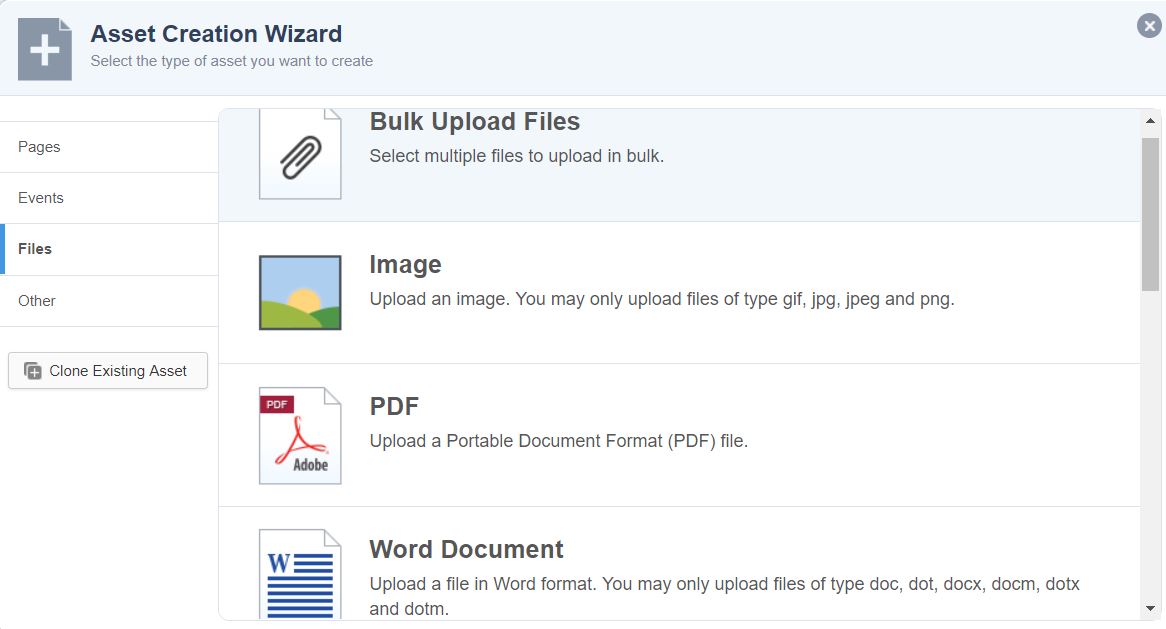1166x629 pixels.
Task: Pick the PDF asset type heading
Action: pos(394,407)
